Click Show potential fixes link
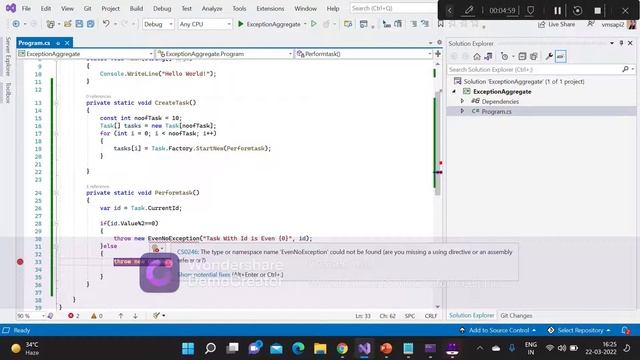Screen dimensions: 640x360 (x=204, y=275)
